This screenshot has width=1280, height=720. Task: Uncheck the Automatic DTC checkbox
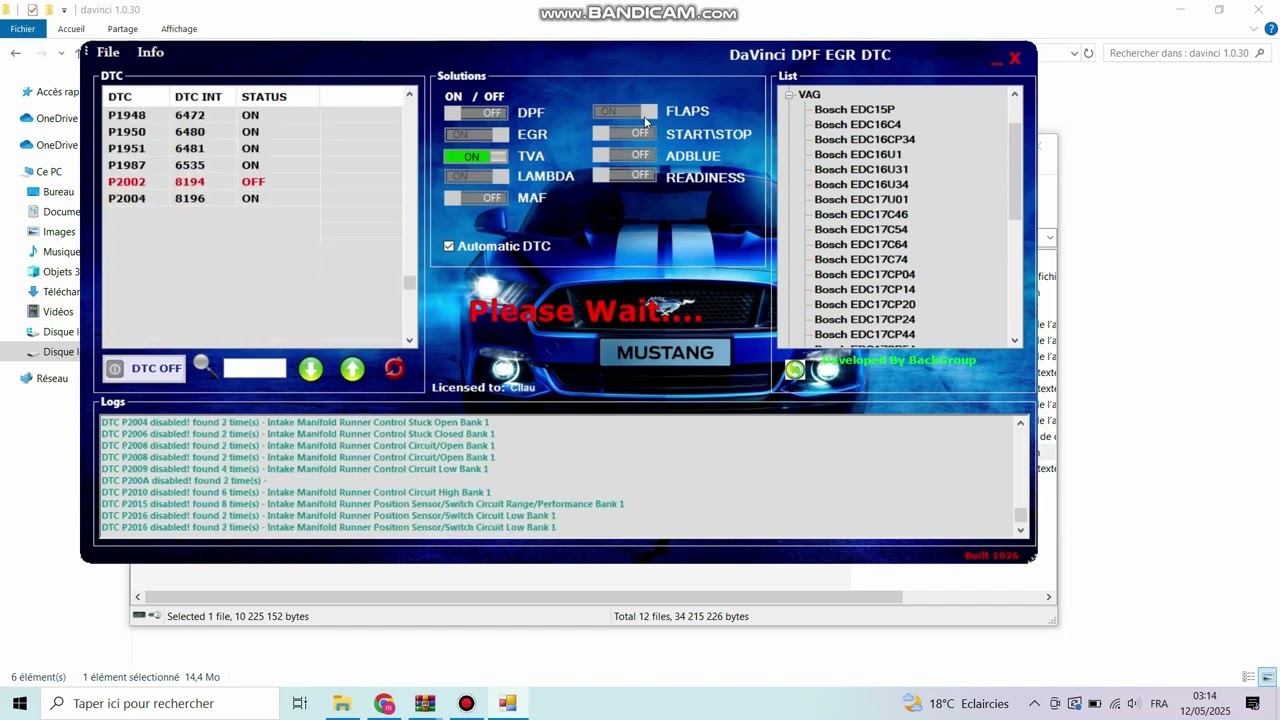click(449, 246)
